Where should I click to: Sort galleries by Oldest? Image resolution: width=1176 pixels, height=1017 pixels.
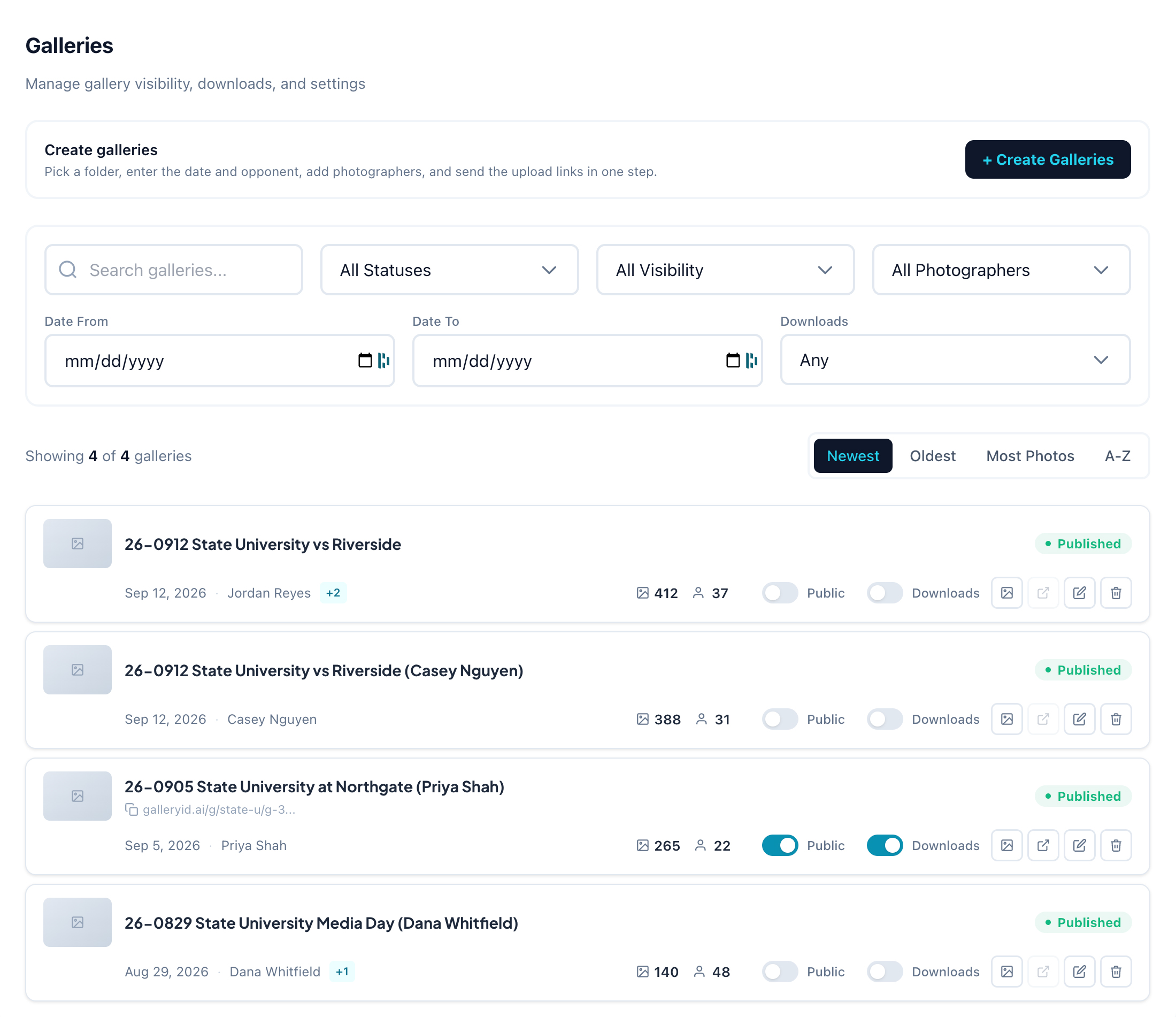click(x=933, y=456)
